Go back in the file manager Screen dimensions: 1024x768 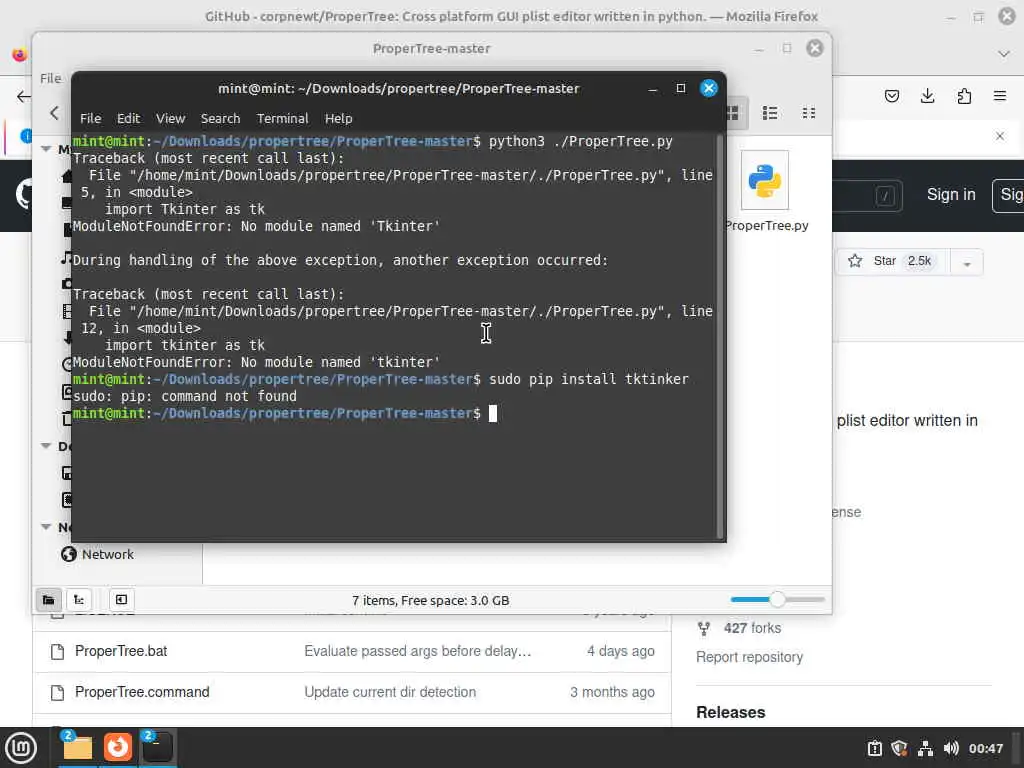[x=54, y=112]
